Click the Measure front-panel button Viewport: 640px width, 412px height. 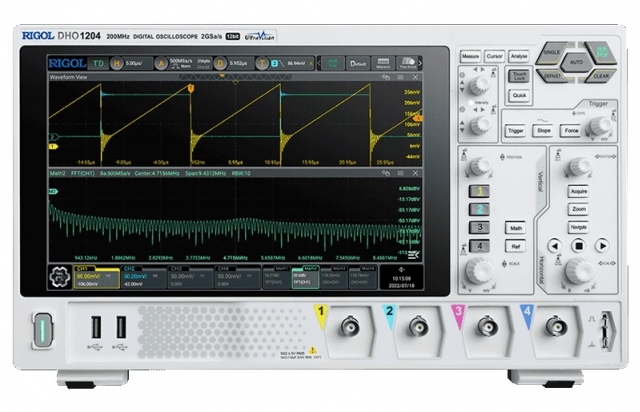tap(470, 56)
